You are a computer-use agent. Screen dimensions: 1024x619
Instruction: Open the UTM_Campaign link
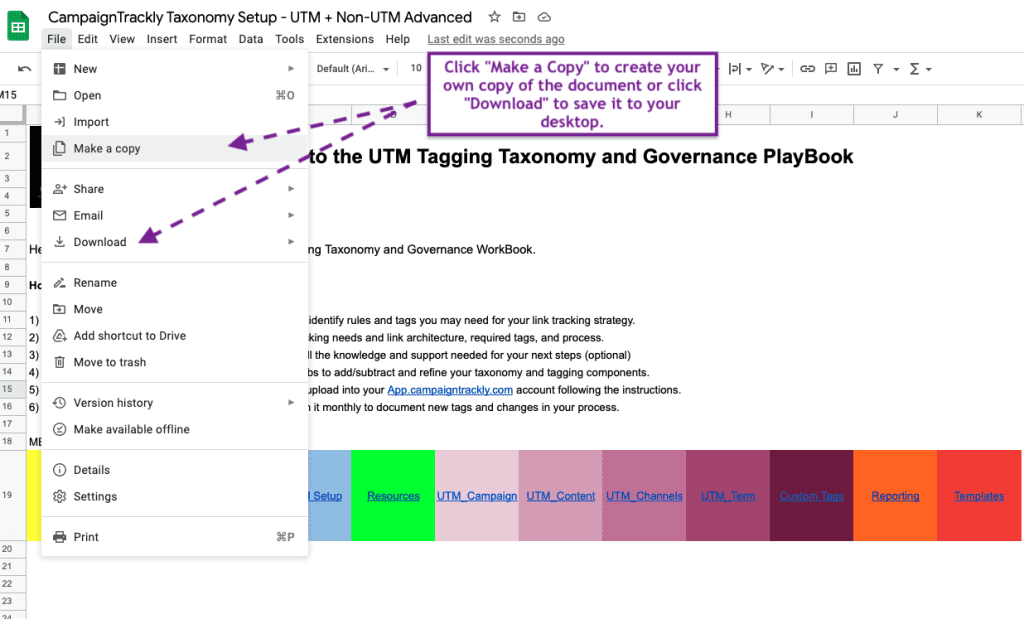tap(477, 496)
